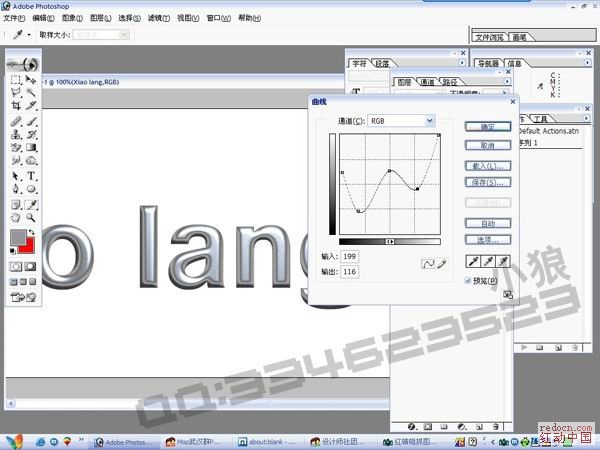Choose the pencil draw-curve mode icon
Screen dimensions: 600x450
(x=442, y=263)
